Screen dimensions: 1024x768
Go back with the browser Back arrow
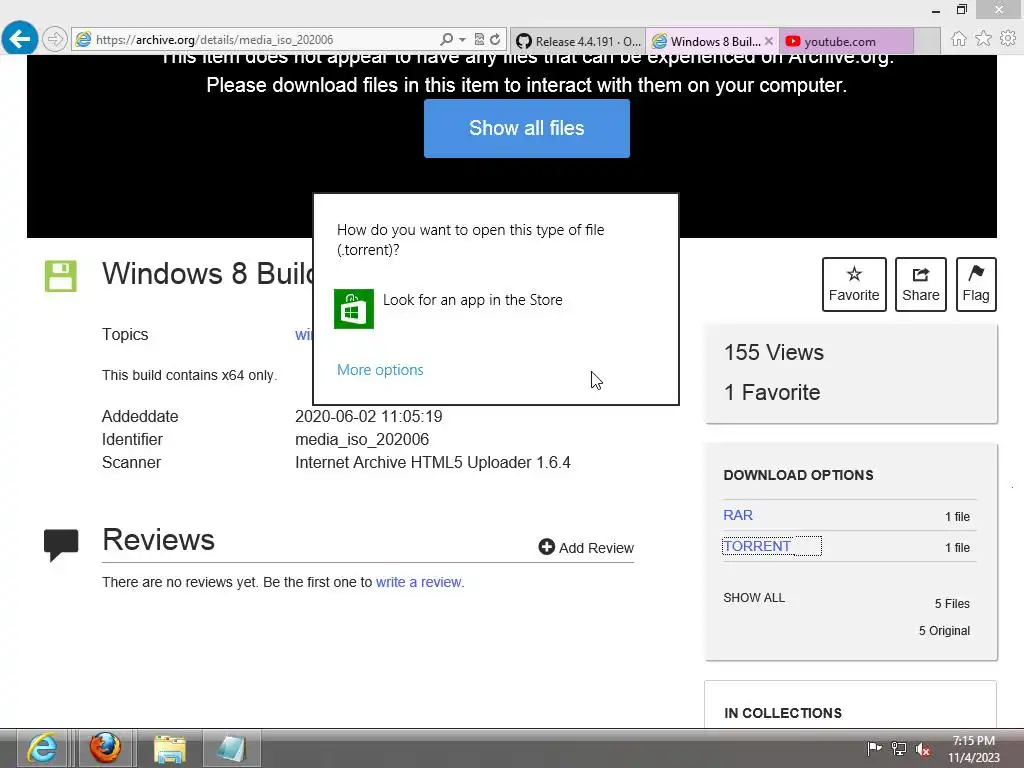20,39
